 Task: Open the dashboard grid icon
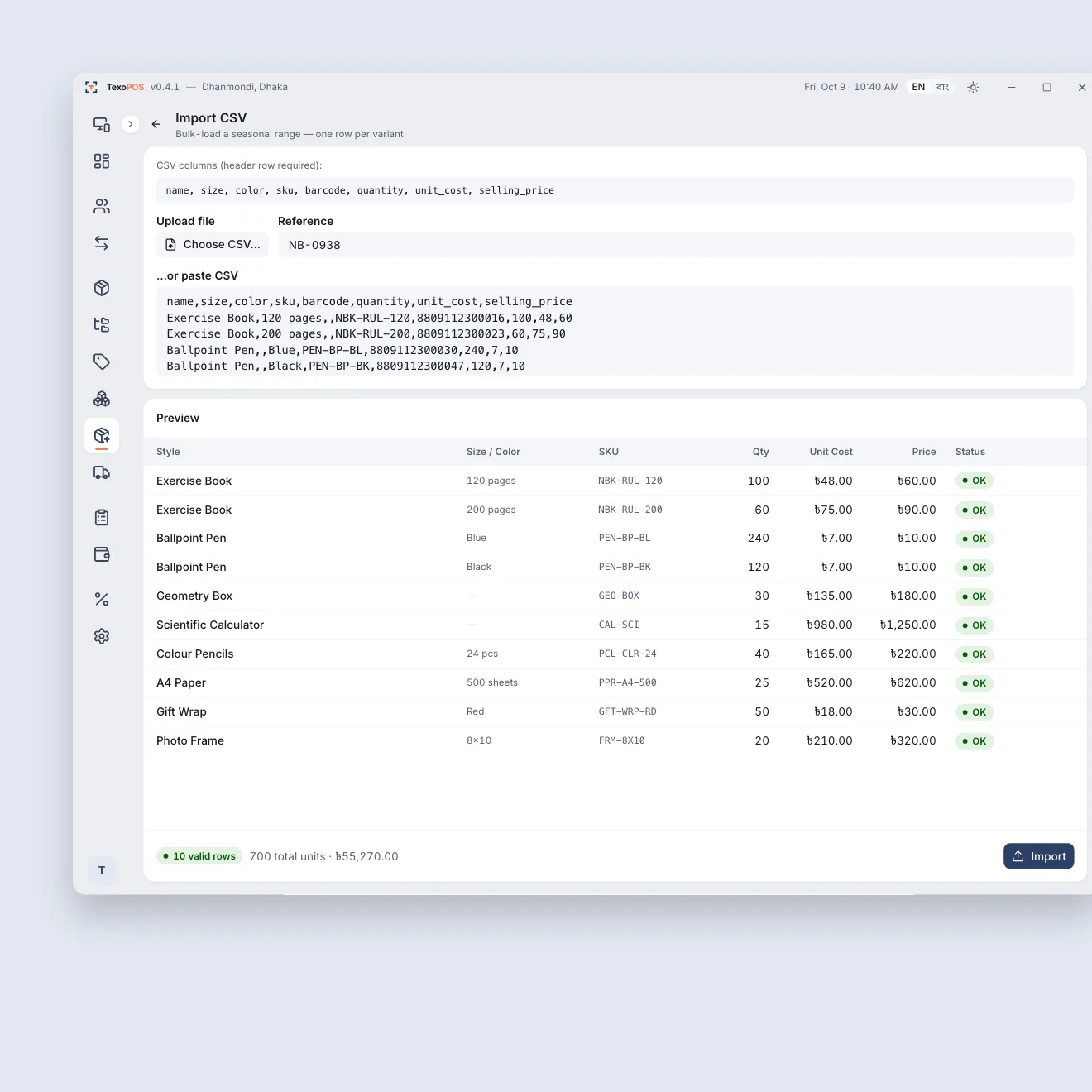102,161
